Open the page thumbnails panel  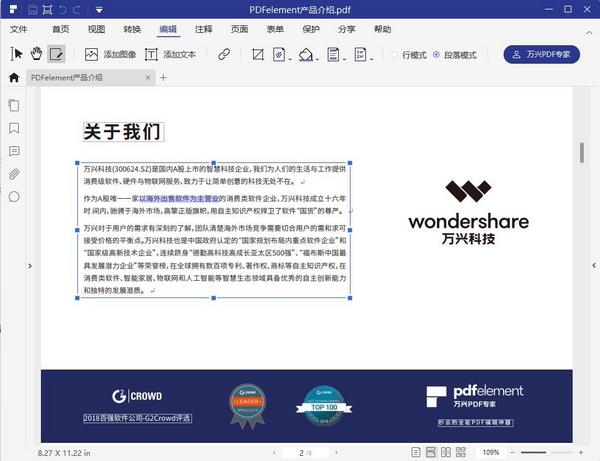(x=14, y=105)
